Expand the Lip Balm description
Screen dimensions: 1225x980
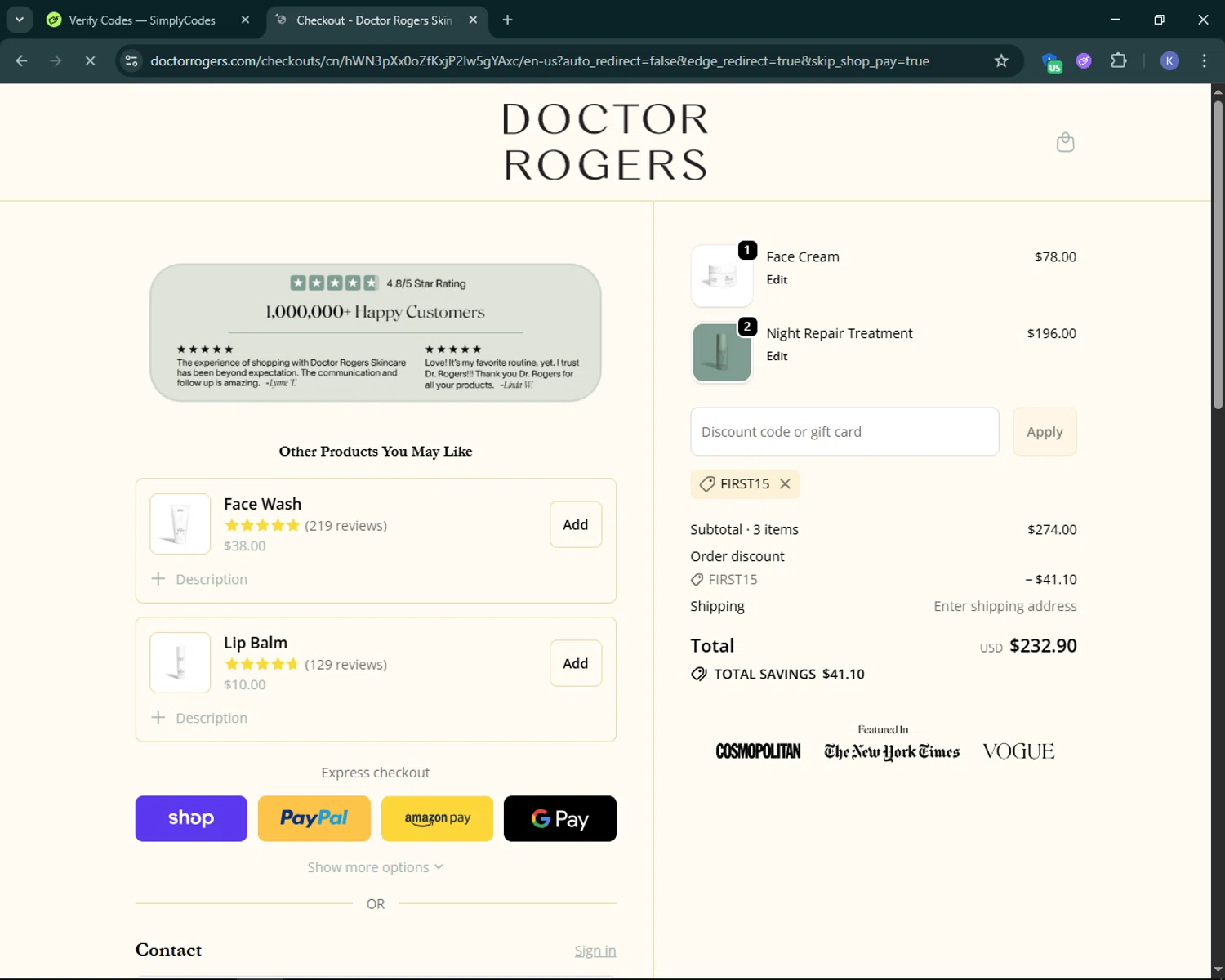pos(199,718)
